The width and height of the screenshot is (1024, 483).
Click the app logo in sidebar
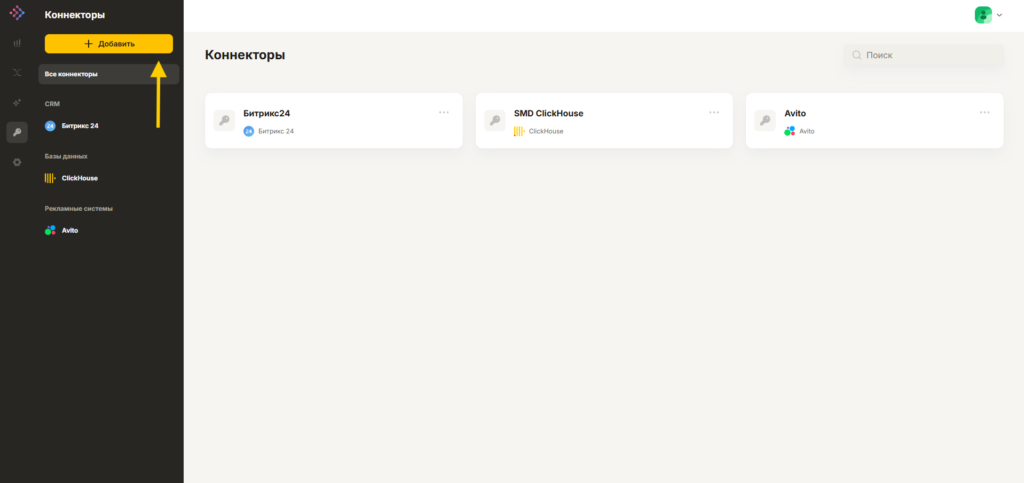tap(17, 12)
